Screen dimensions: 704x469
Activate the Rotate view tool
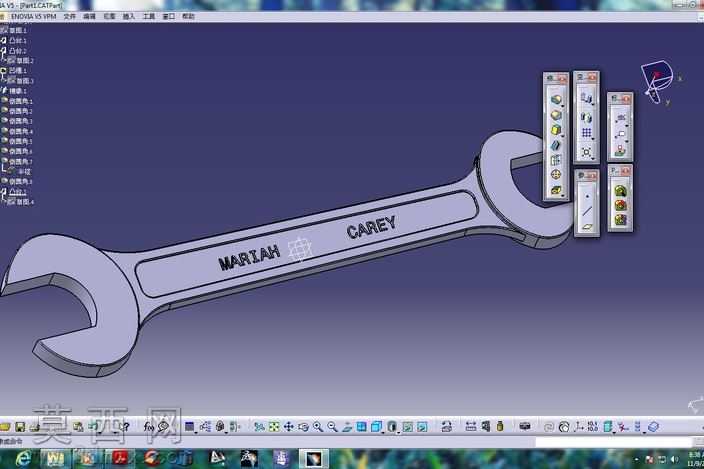click(303, 426)
